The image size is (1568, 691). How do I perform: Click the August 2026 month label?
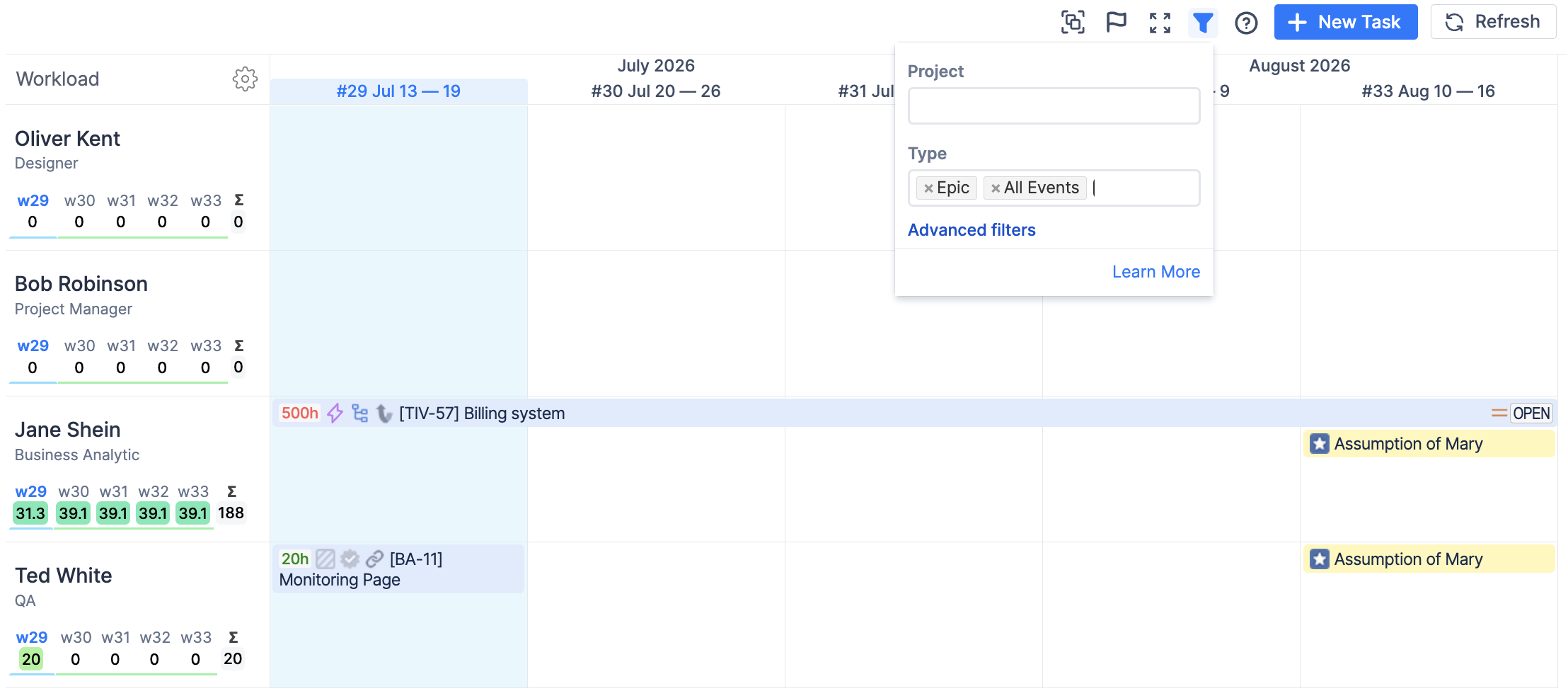1299,66
